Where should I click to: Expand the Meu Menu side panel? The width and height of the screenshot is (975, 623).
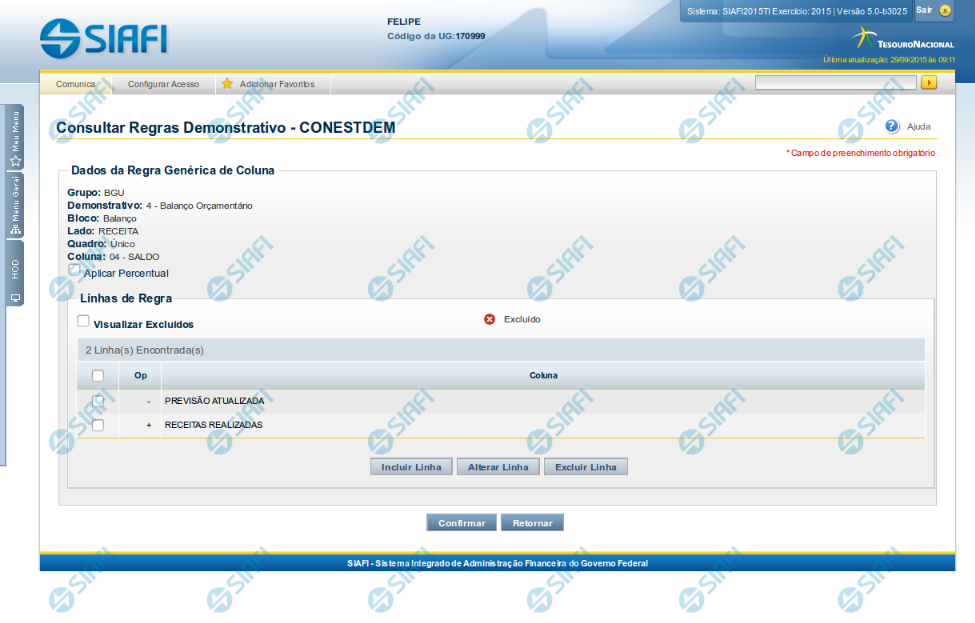tap(15, 138)
